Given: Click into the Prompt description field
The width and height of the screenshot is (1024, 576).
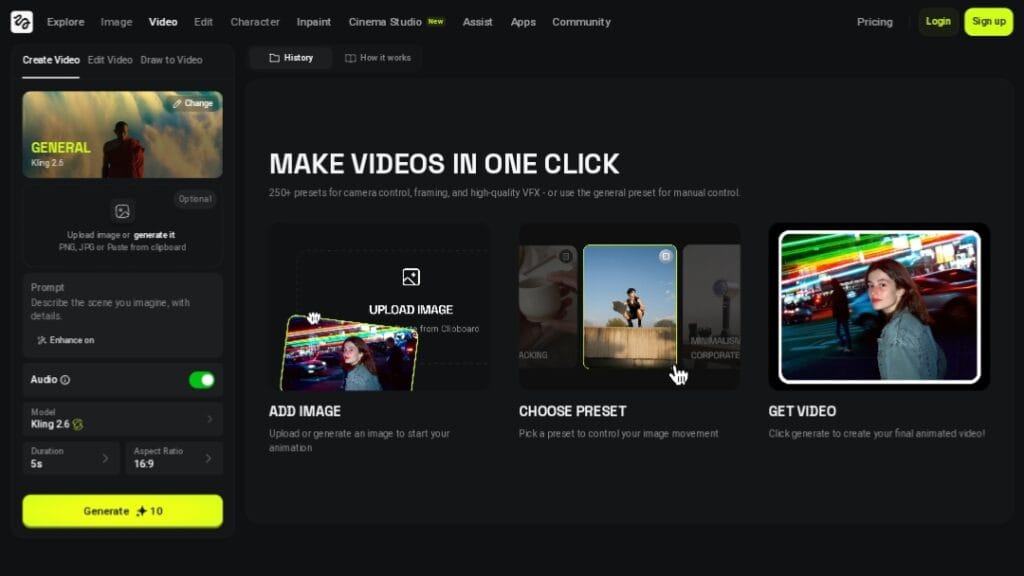Looking at the screenshot, I should 122,308.
